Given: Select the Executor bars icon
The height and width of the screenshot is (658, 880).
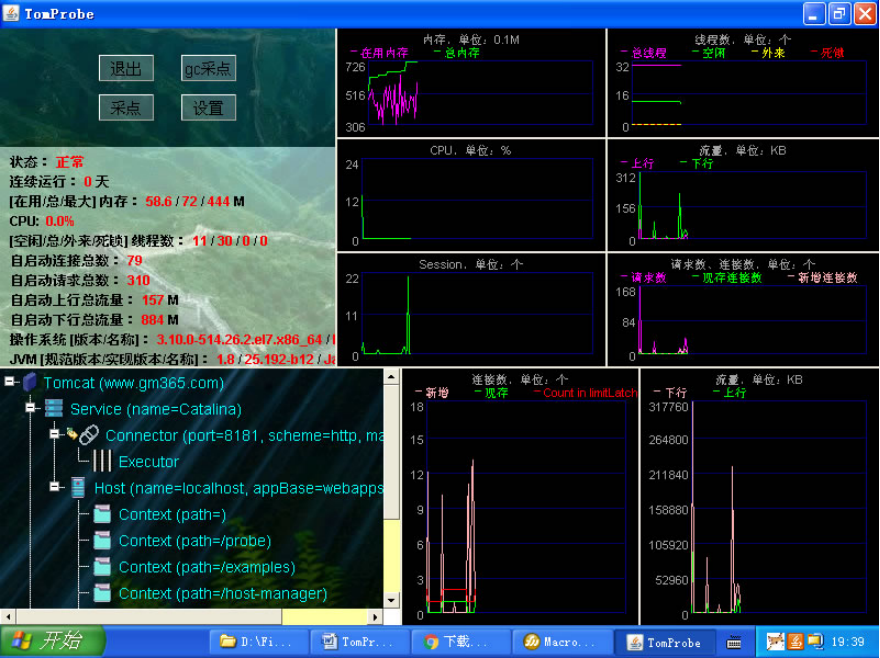Looking at the screenshot, I should point(102,461).
